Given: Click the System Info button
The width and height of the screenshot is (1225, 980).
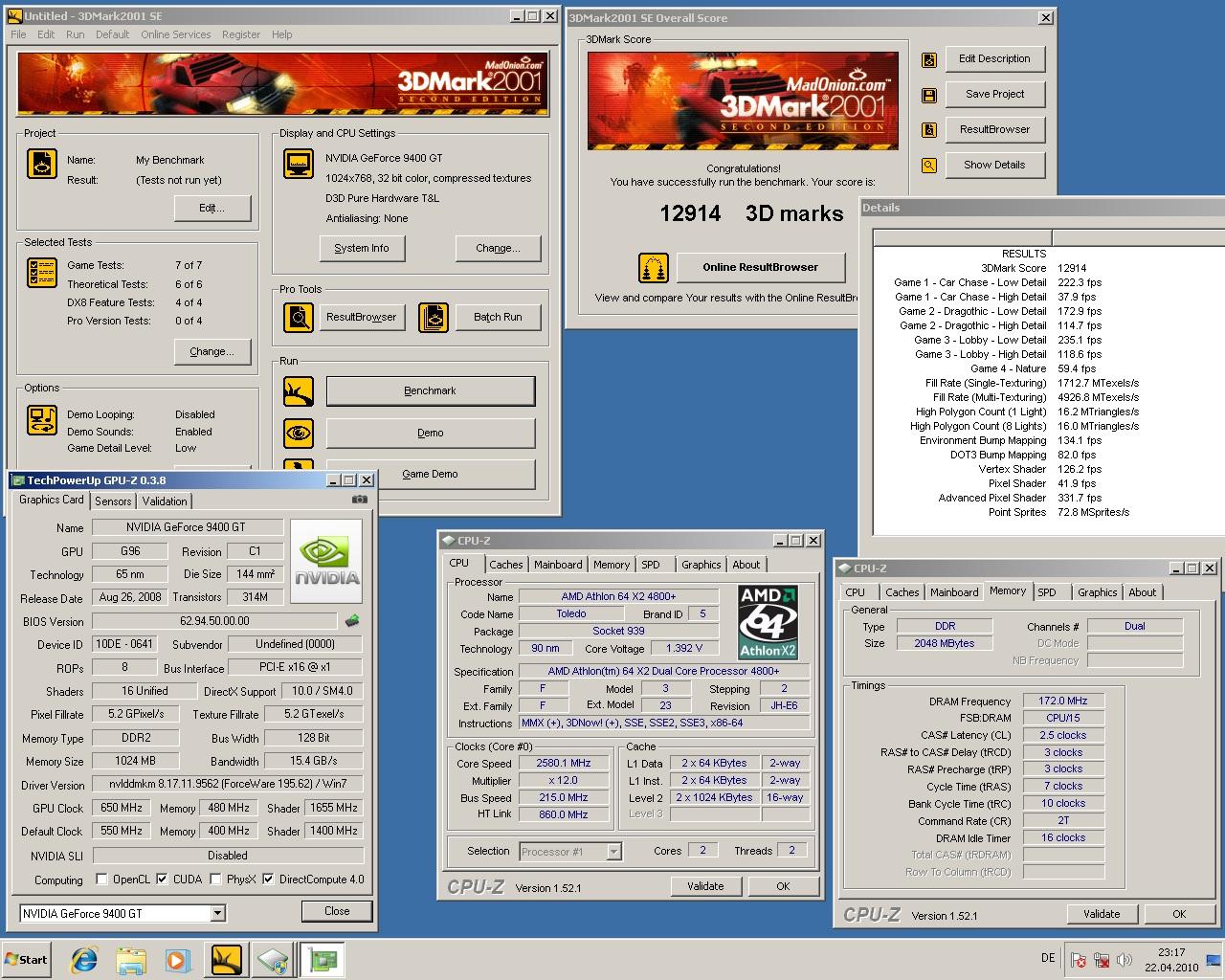Looking at the screenshot, I should tap(362, 248).
